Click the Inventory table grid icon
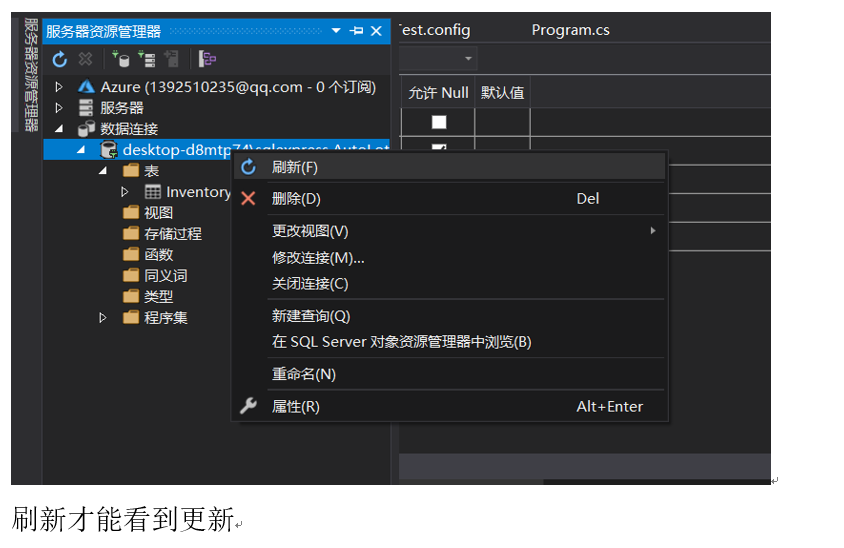 point(153,192)
